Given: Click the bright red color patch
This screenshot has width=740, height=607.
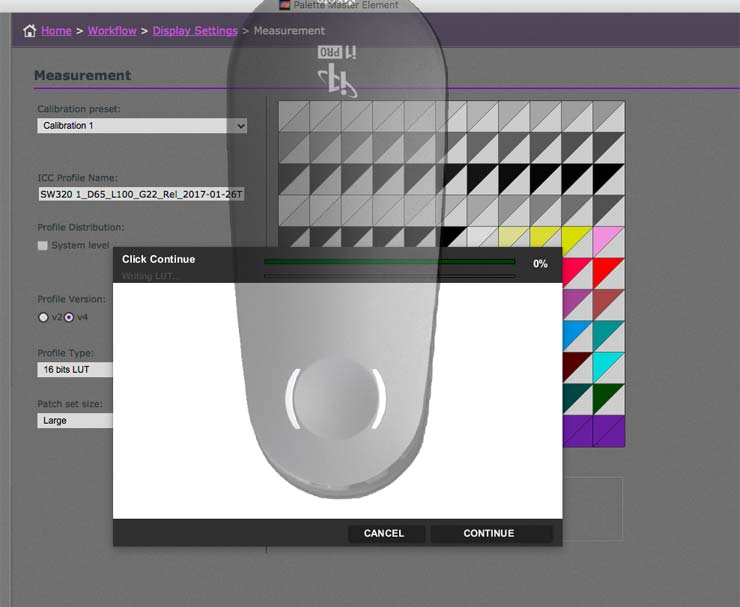Looking at the screenshot, I should tap(609, 274).
